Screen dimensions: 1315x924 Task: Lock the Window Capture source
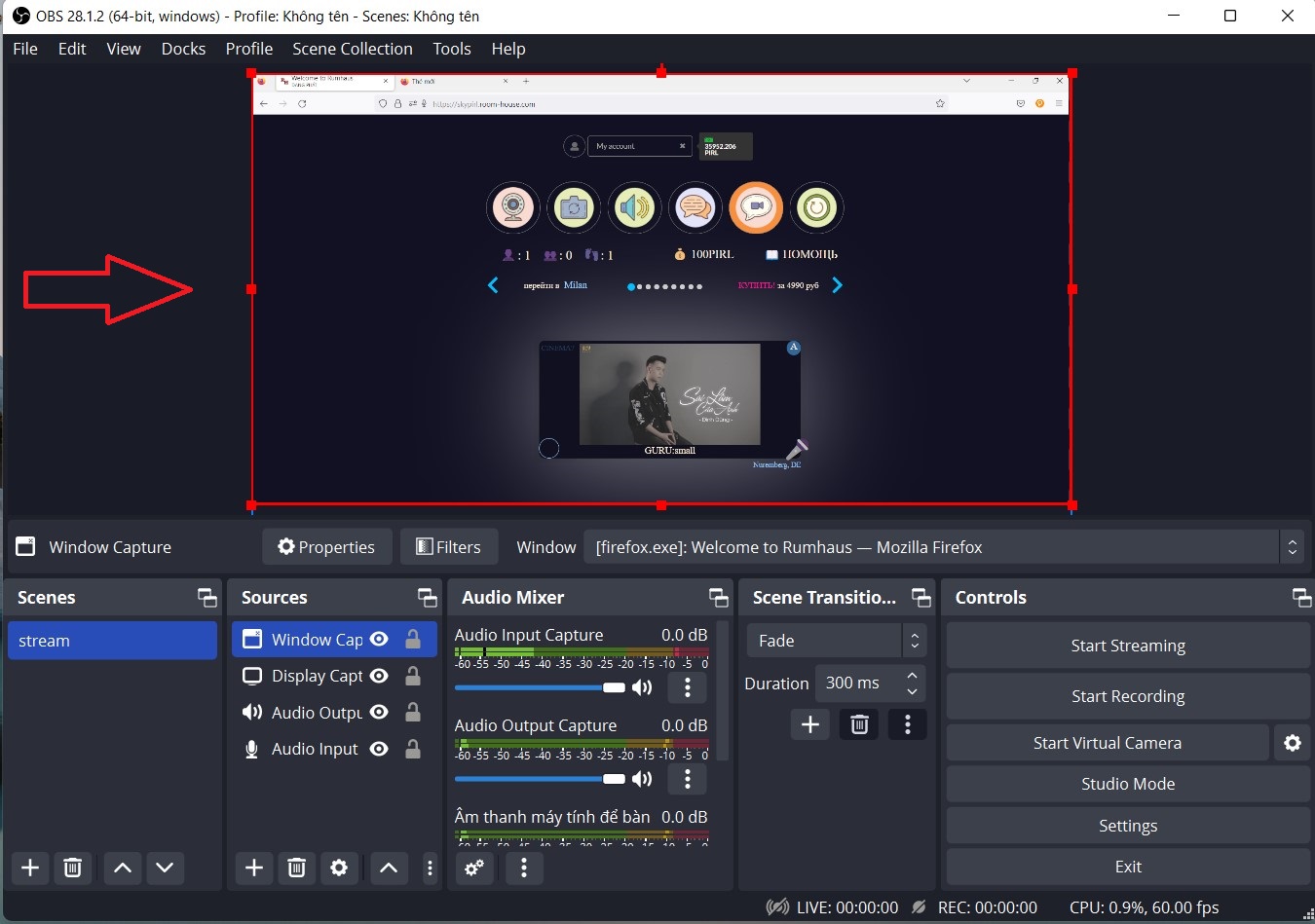tap(413, 640)
